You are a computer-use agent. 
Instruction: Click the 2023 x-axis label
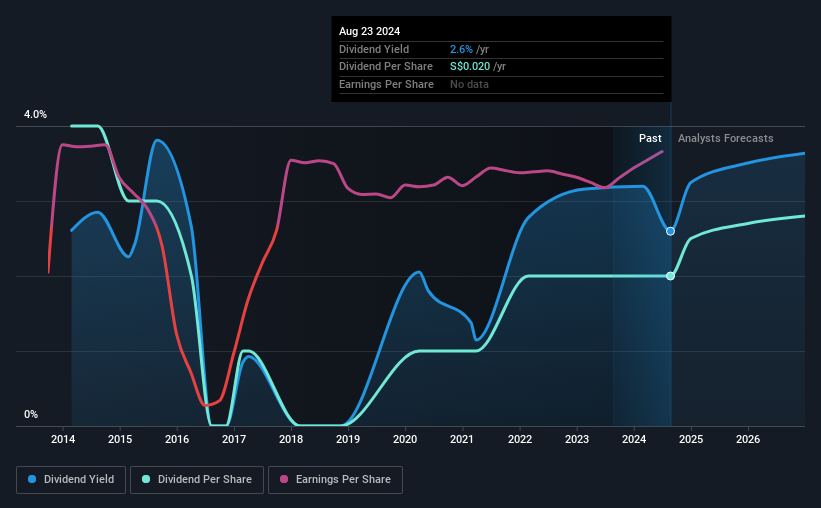pyautogui.click(x=577, y=439)
